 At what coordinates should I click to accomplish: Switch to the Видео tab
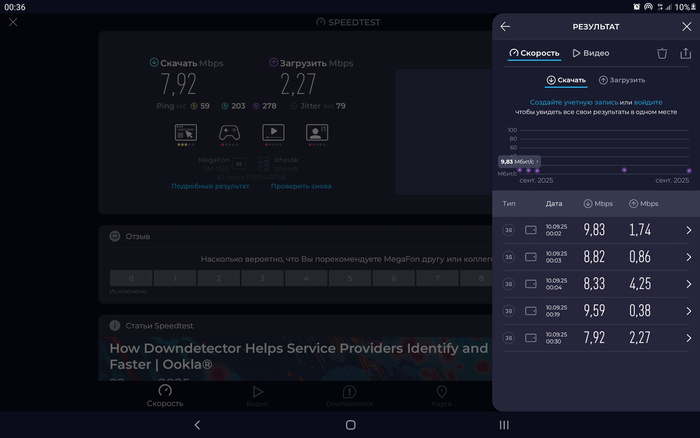591,53
